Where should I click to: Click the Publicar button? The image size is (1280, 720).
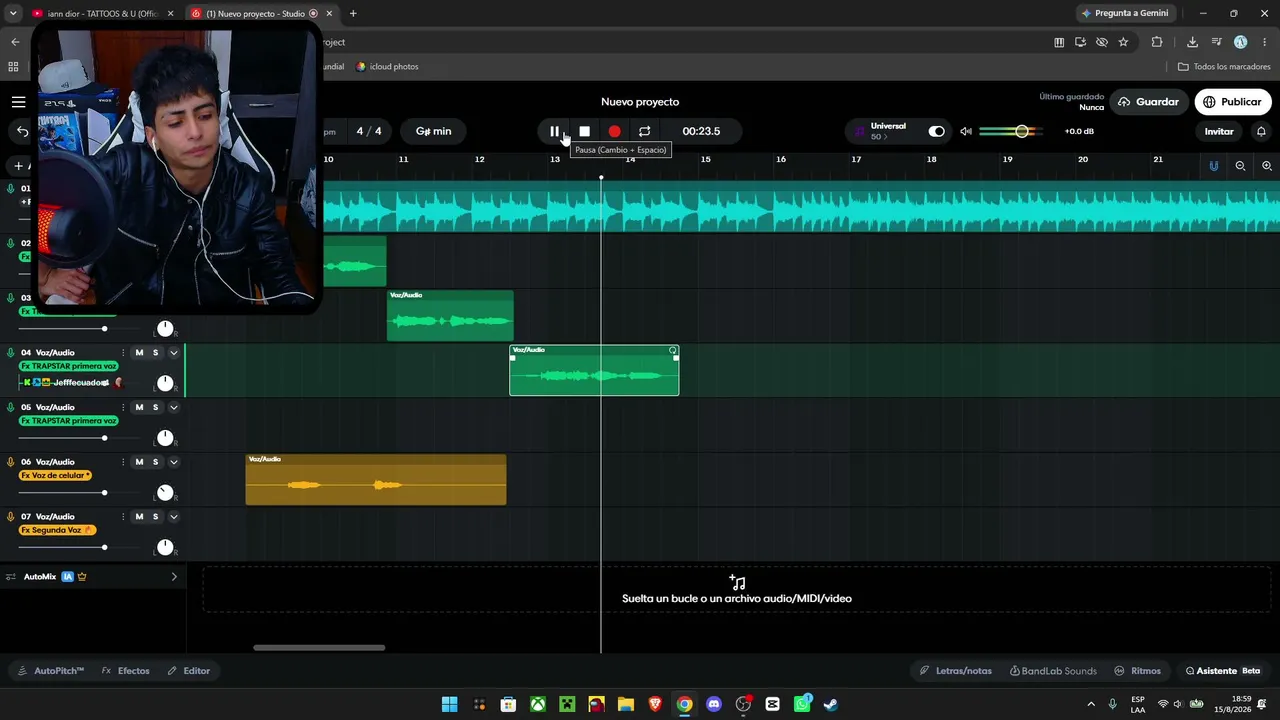coord(1232,102)
